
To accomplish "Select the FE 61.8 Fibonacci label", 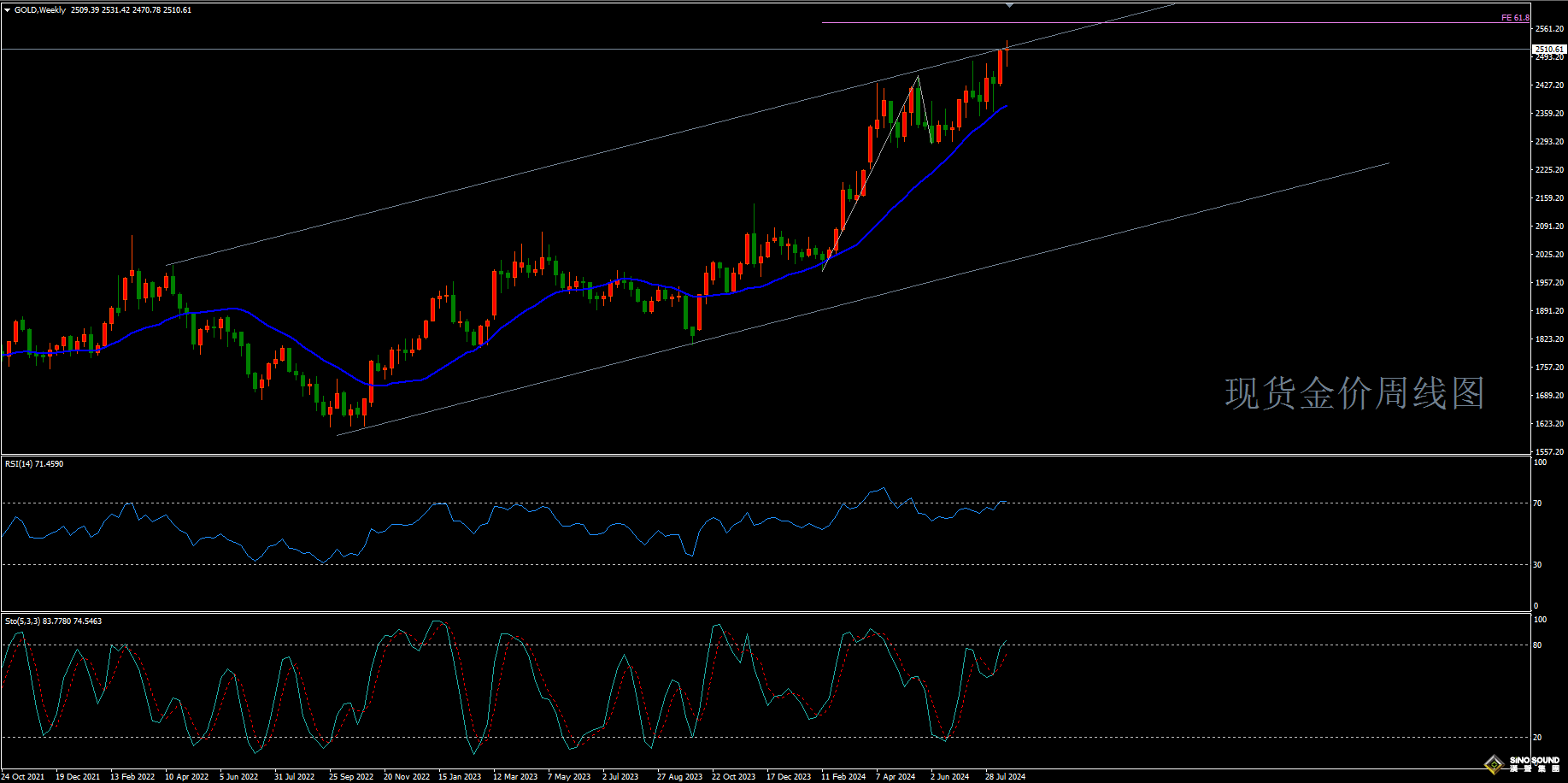I will coord(1515,18).
